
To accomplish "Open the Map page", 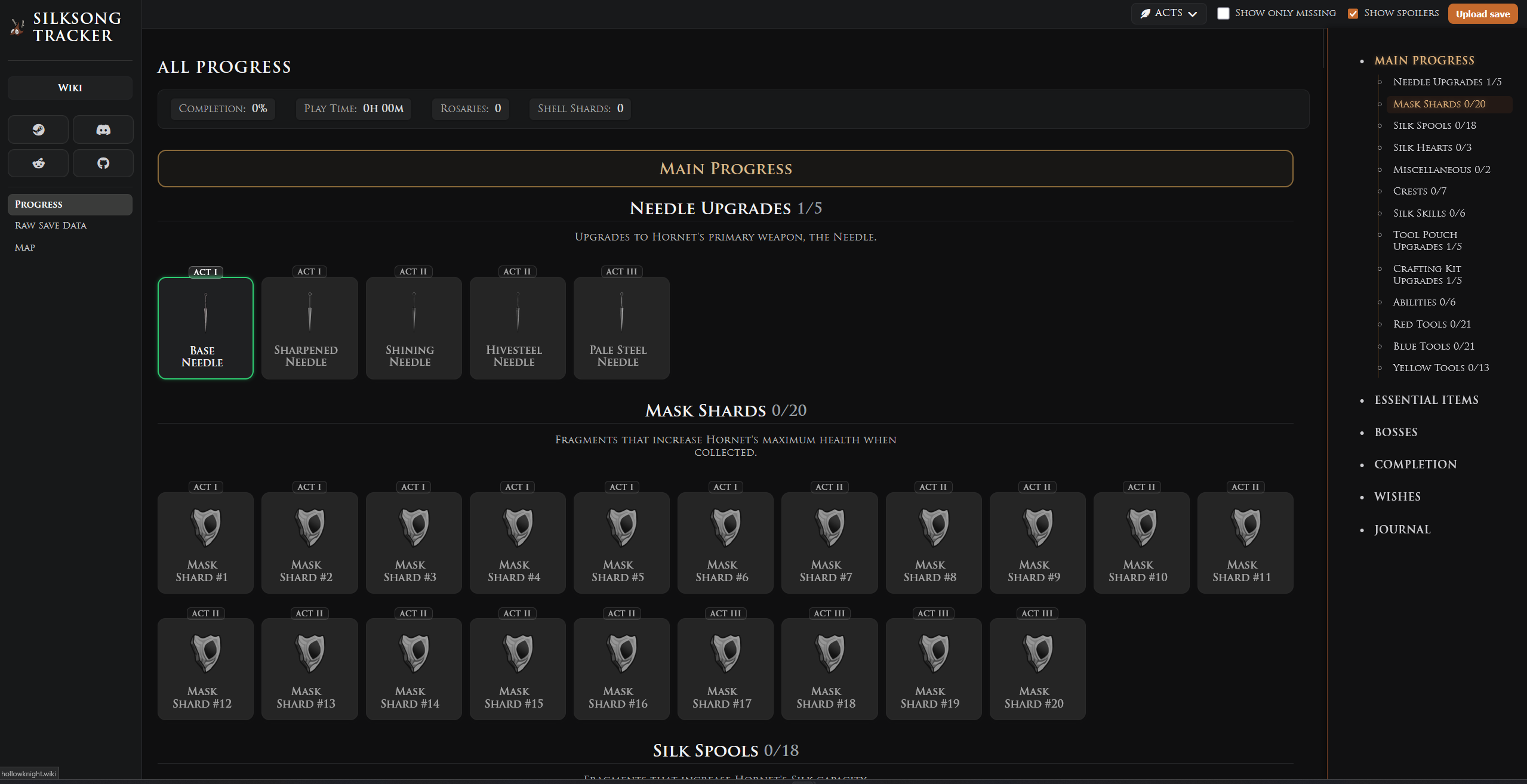I will (25, 248).
